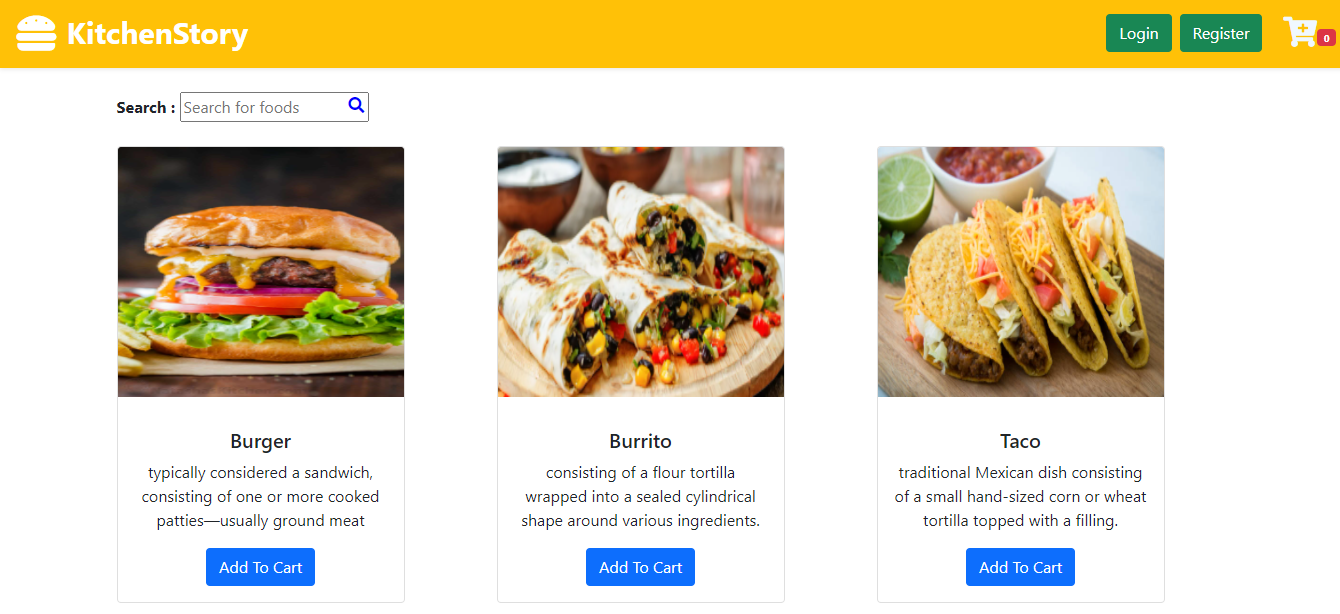Select the Burrito title text

click(640, 441)
